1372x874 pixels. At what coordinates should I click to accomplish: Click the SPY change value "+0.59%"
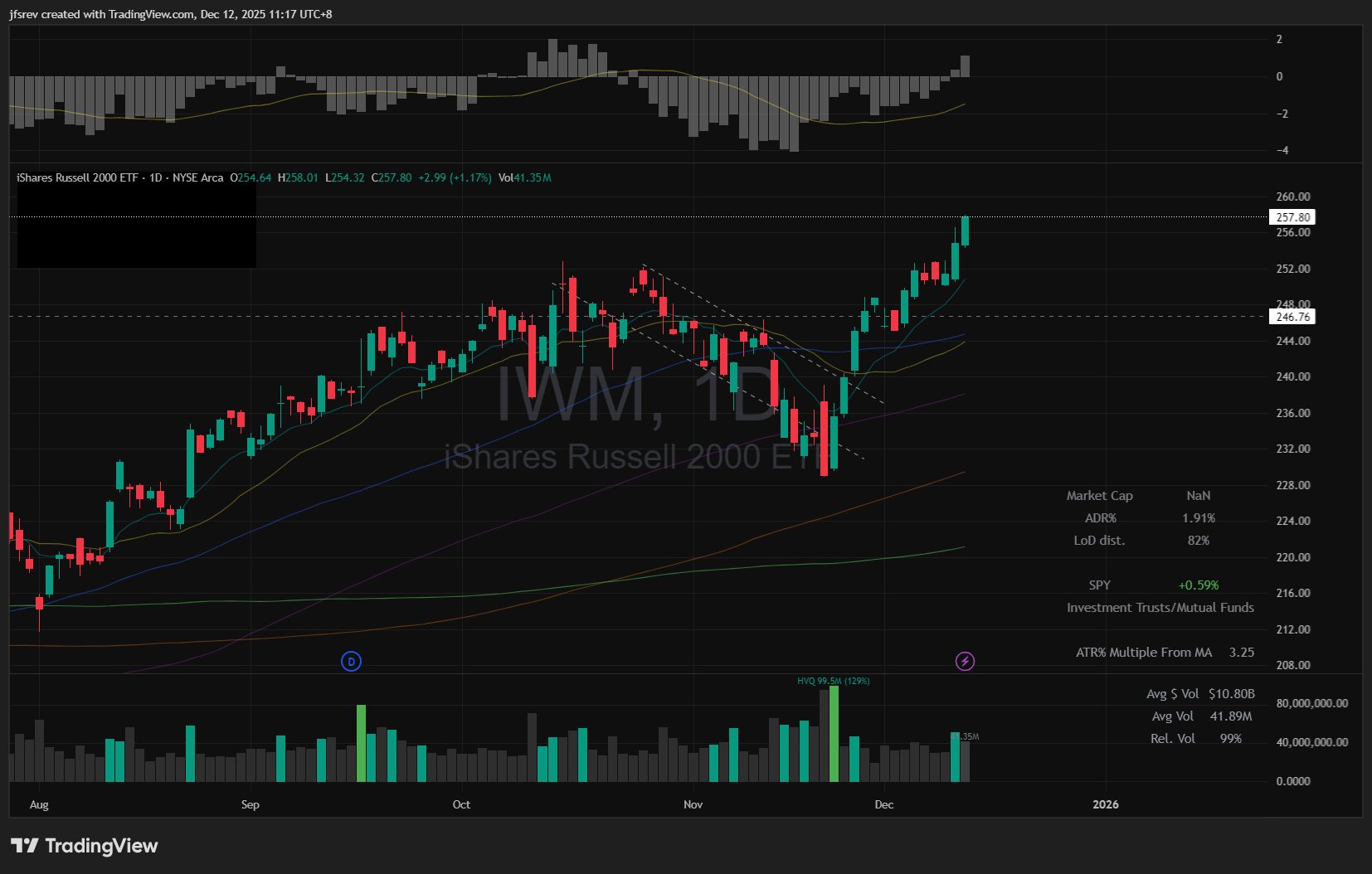(1198, 585)
